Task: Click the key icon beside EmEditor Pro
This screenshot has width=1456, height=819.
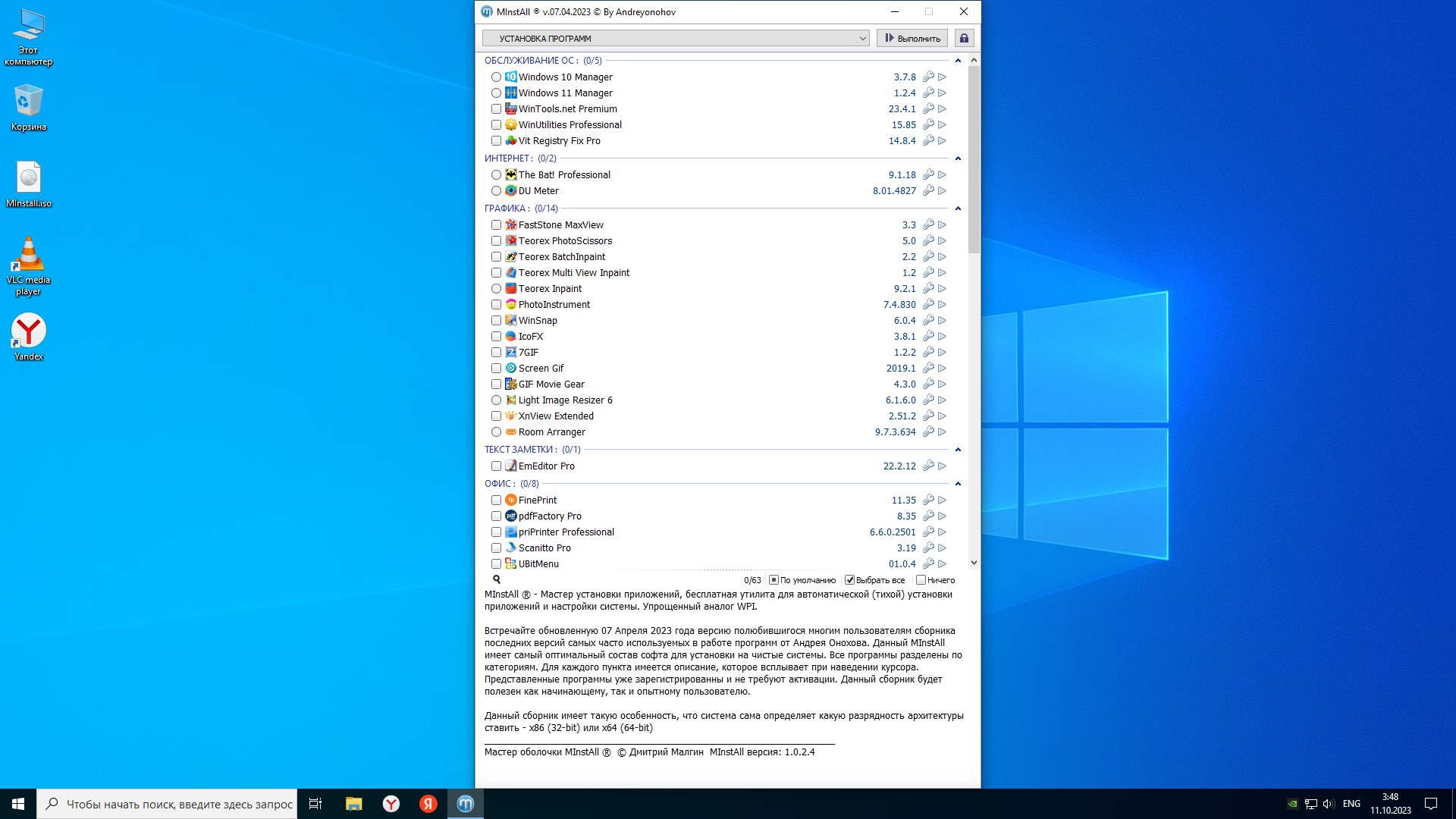Action: tap(928, 466)
